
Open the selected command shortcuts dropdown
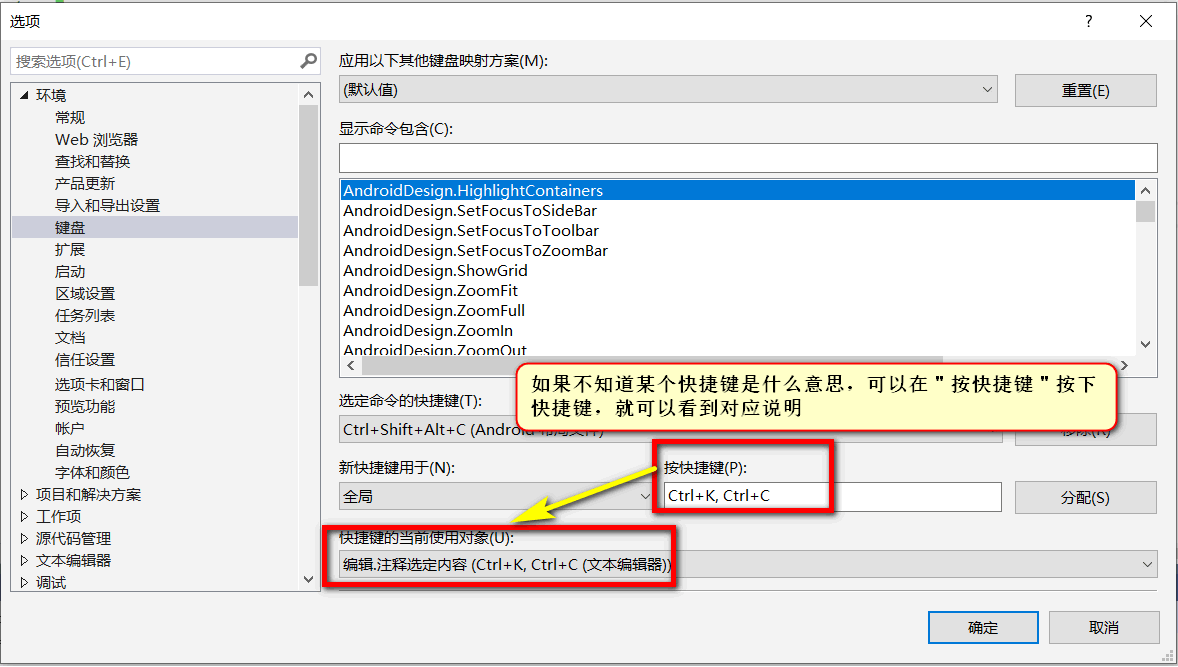tap(671, 430)
